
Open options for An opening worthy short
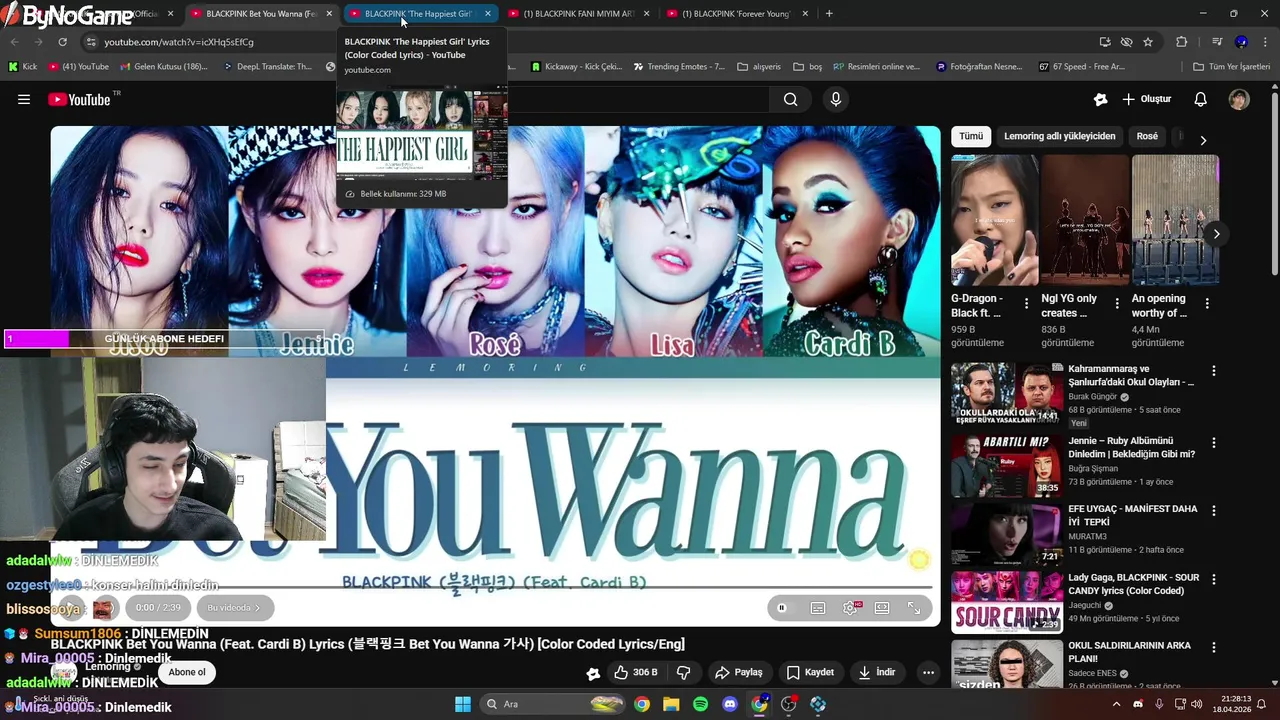[x=1207, y=303]
